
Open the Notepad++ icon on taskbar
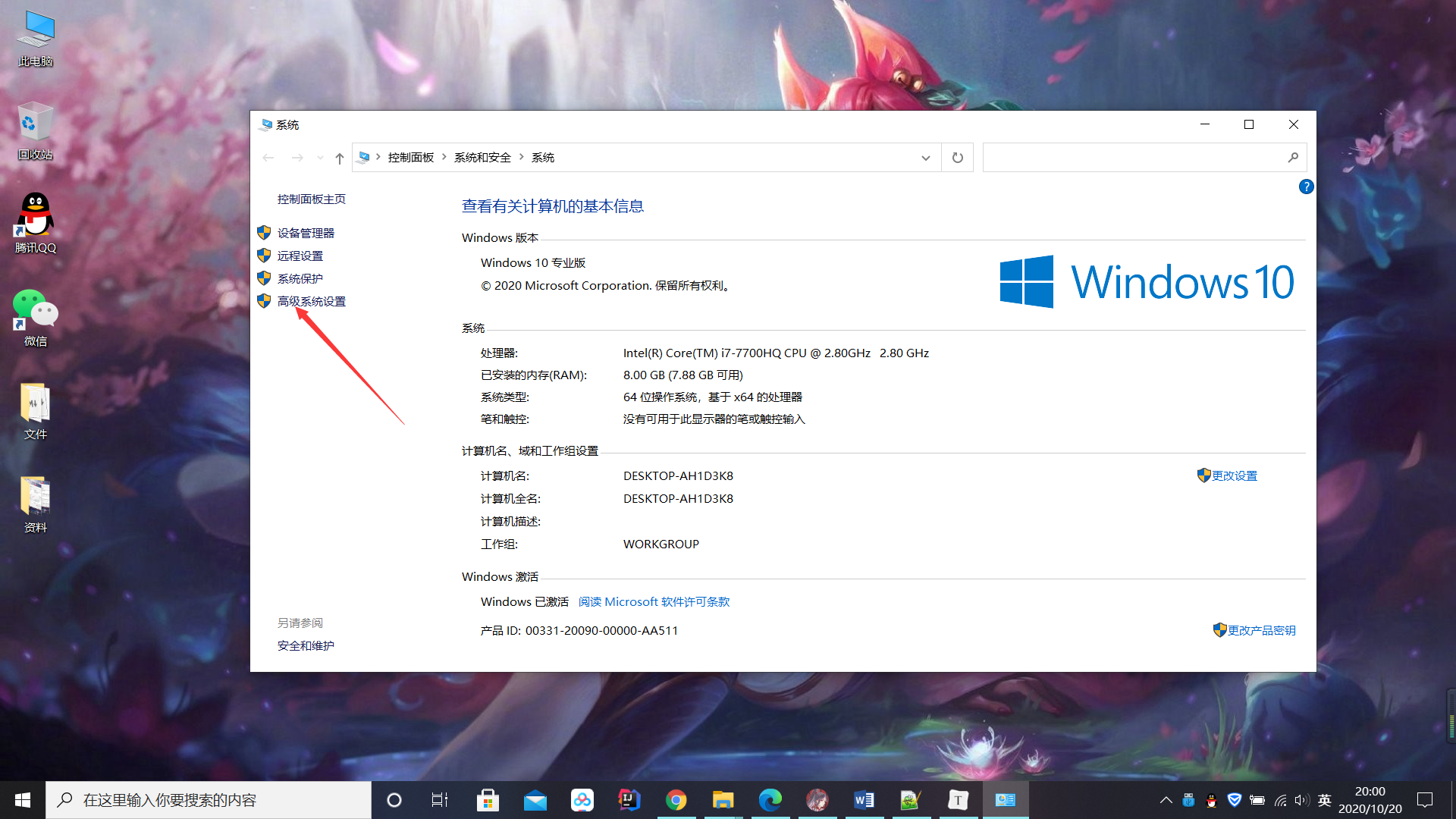tap(911, 800)
